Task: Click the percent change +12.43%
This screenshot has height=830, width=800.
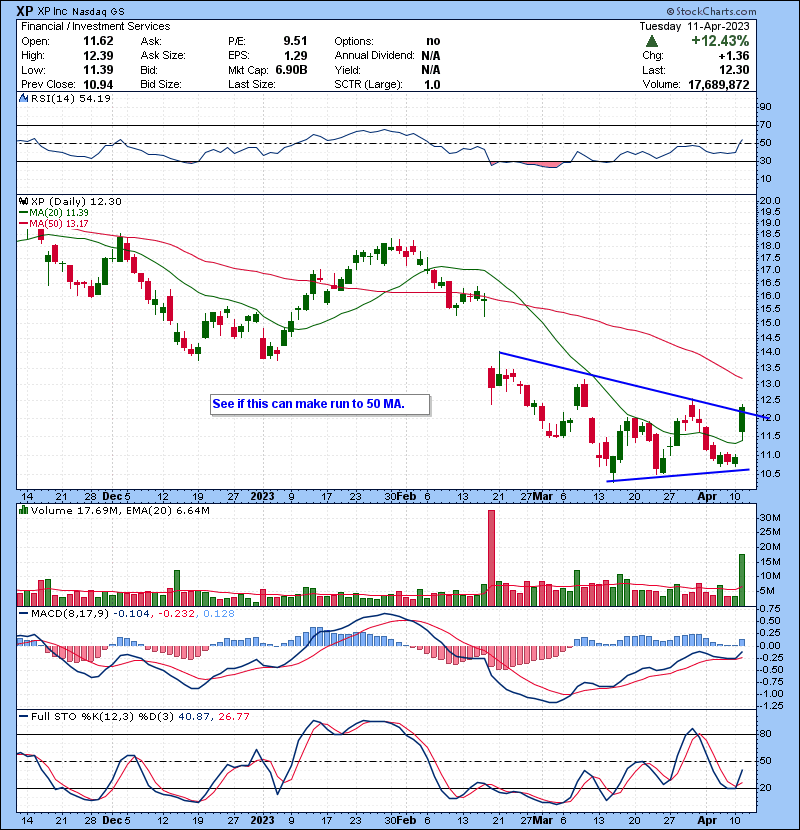Action: click(x=720, y=41)
